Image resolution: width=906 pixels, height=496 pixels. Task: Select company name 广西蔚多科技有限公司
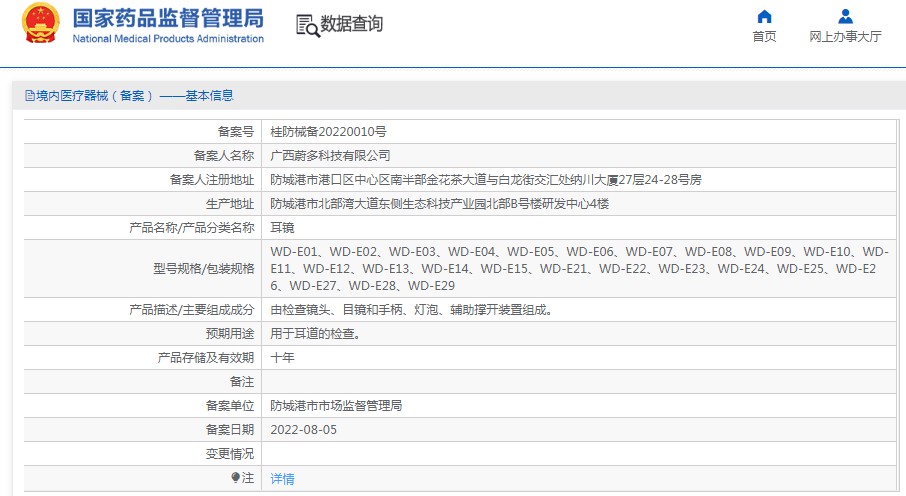point(330,156)
